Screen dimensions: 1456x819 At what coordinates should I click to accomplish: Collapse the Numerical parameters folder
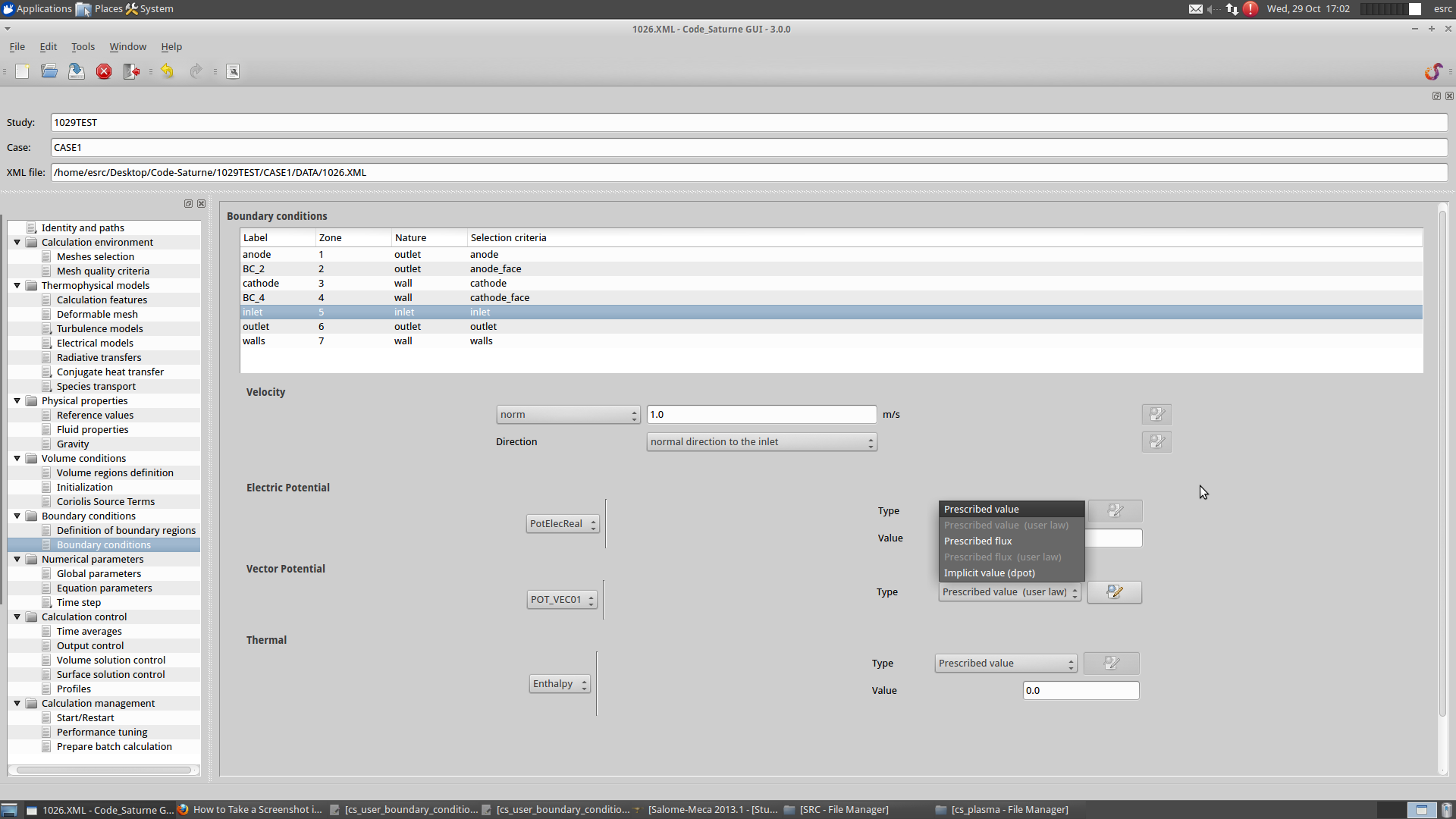click(17, 560)
